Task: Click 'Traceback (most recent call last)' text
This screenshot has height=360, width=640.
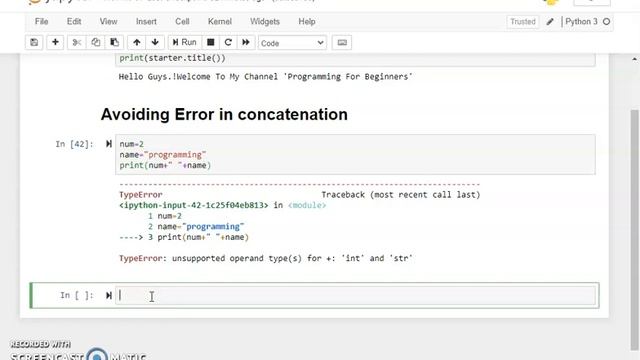Action: click(401, 195)
